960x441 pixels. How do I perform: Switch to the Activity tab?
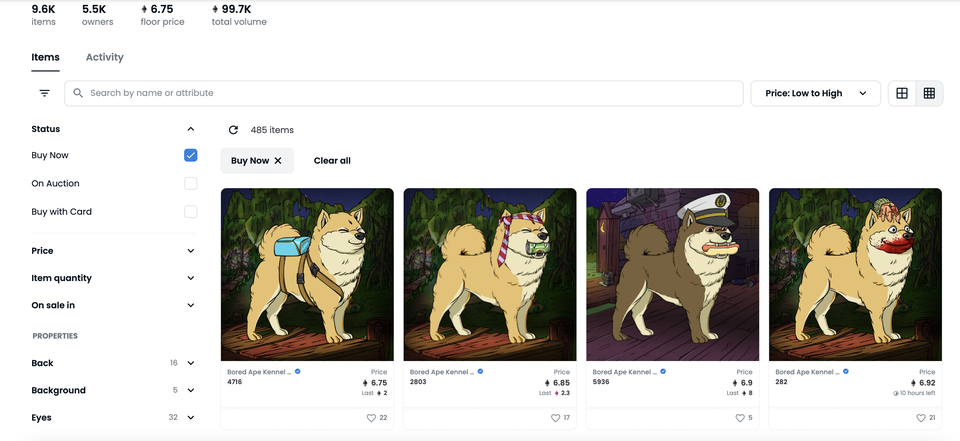tap(105, 57)
